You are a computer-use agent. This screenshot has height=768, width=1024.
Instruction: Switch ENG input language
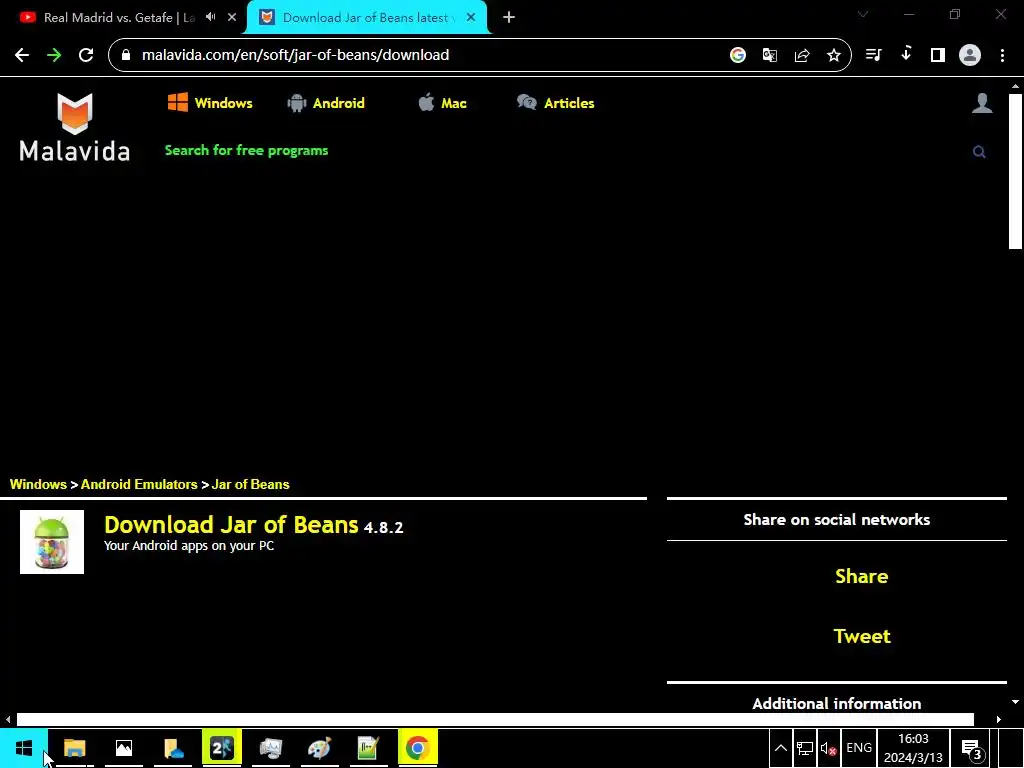[x=859, y=748]
